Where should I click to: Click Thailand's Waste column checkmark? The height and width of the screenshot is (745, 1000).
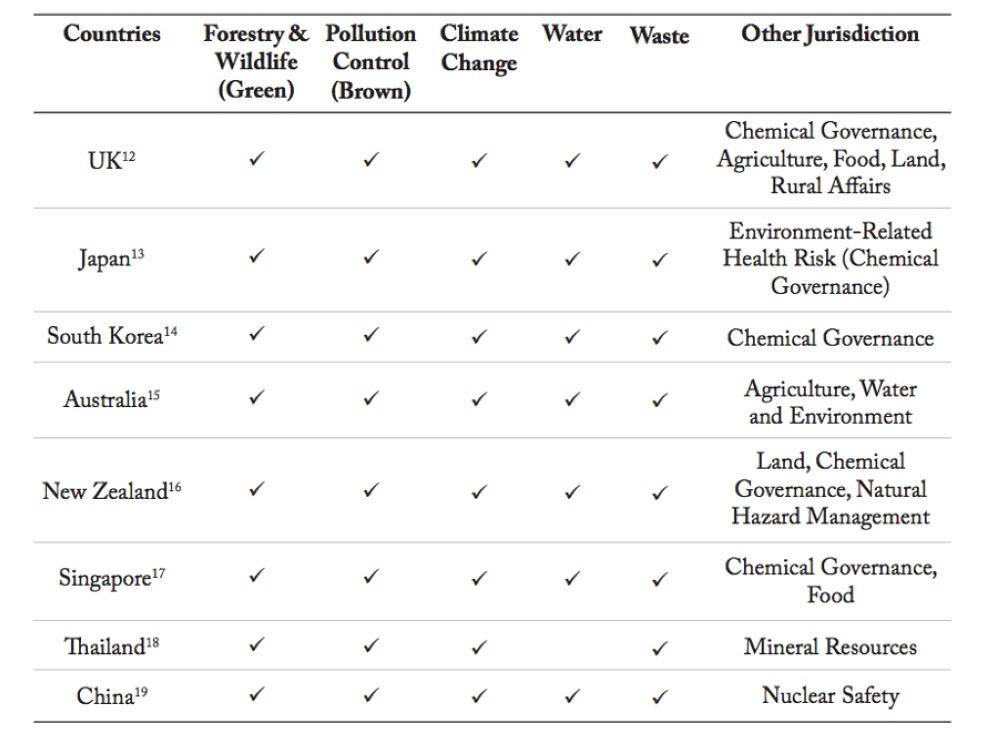(659, 648)
